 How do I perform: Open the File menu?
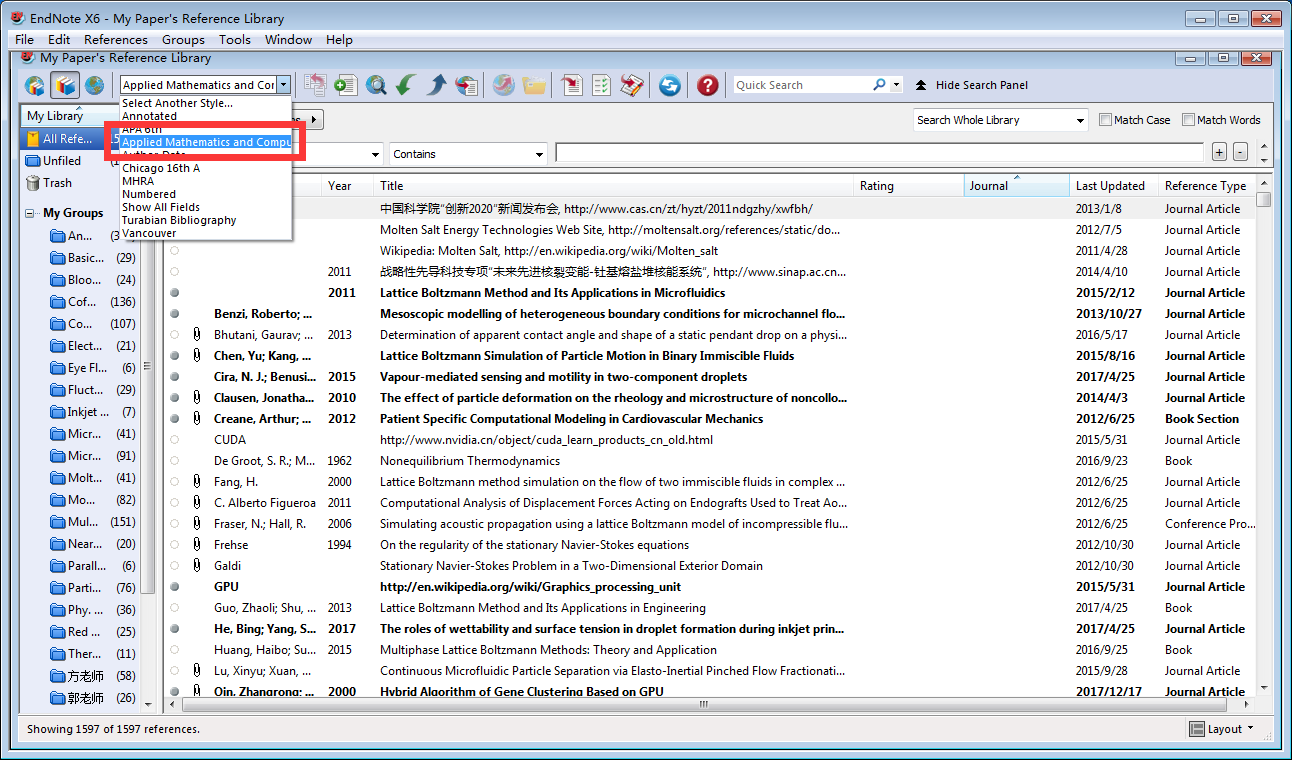pos(25,40)
